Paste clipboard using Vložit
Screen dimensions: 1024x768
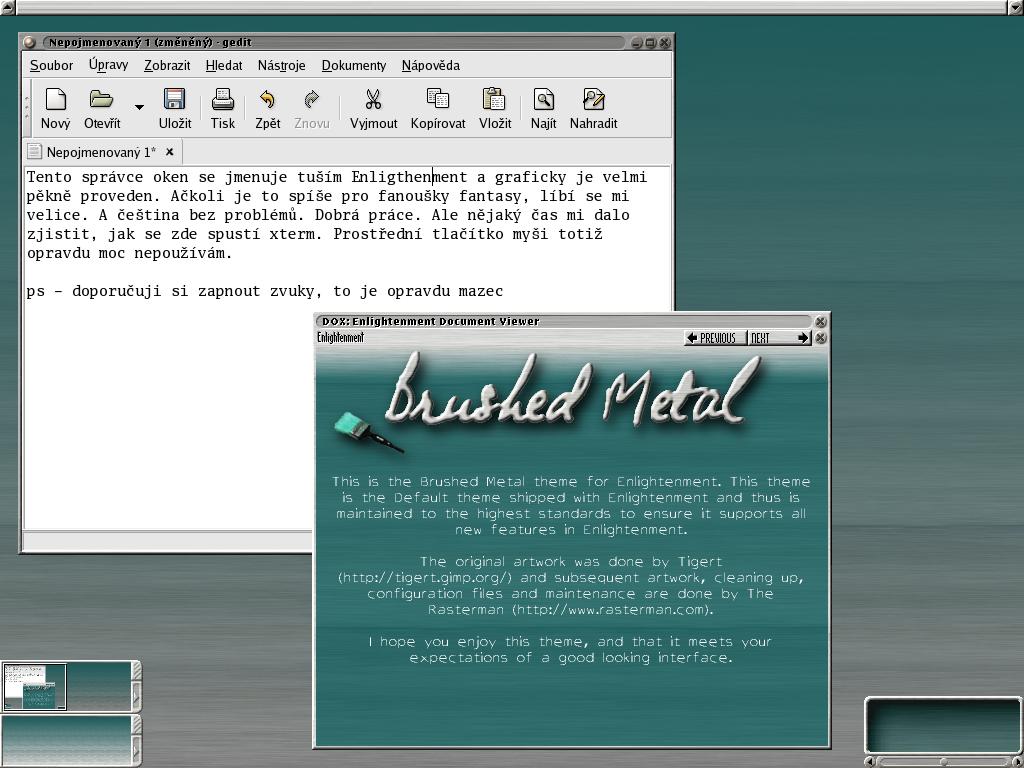coord(494,108)
